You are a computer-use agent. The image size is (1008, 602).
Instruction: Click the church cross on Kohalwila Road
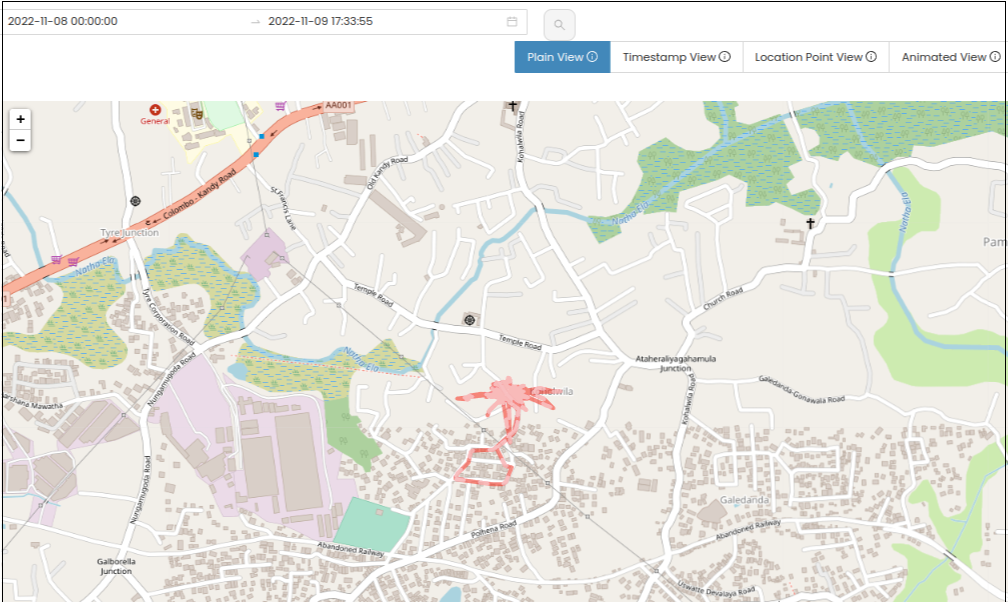point(512,105)
